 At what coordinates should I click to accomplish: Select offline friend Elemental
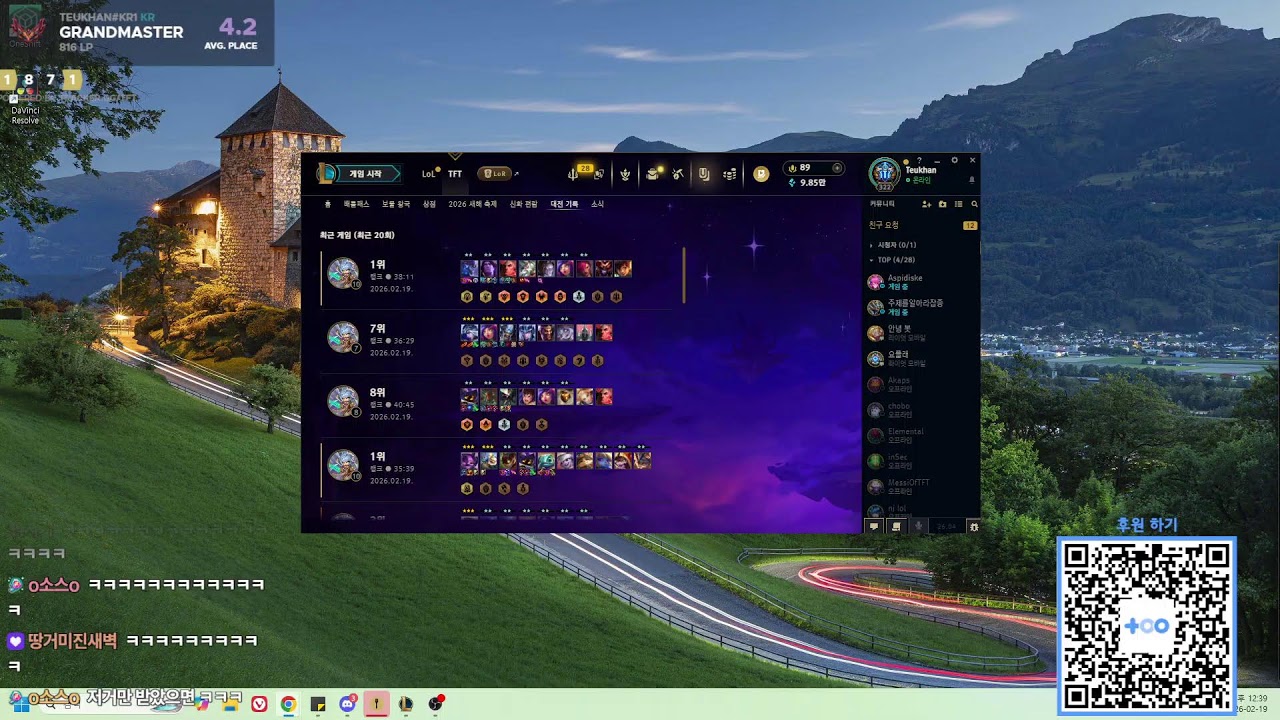coord(921,436)
